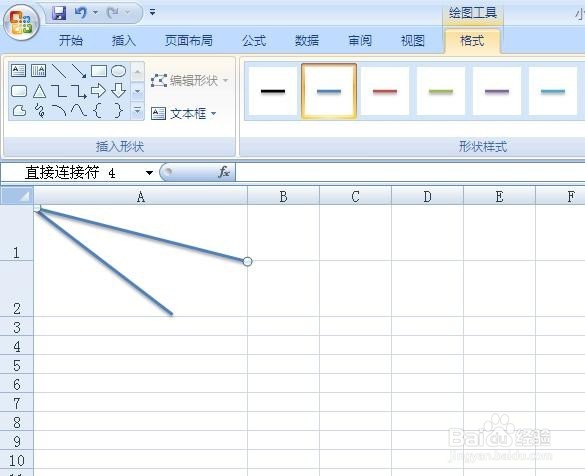
Task: Select column A header
Action: pos(141,196)
